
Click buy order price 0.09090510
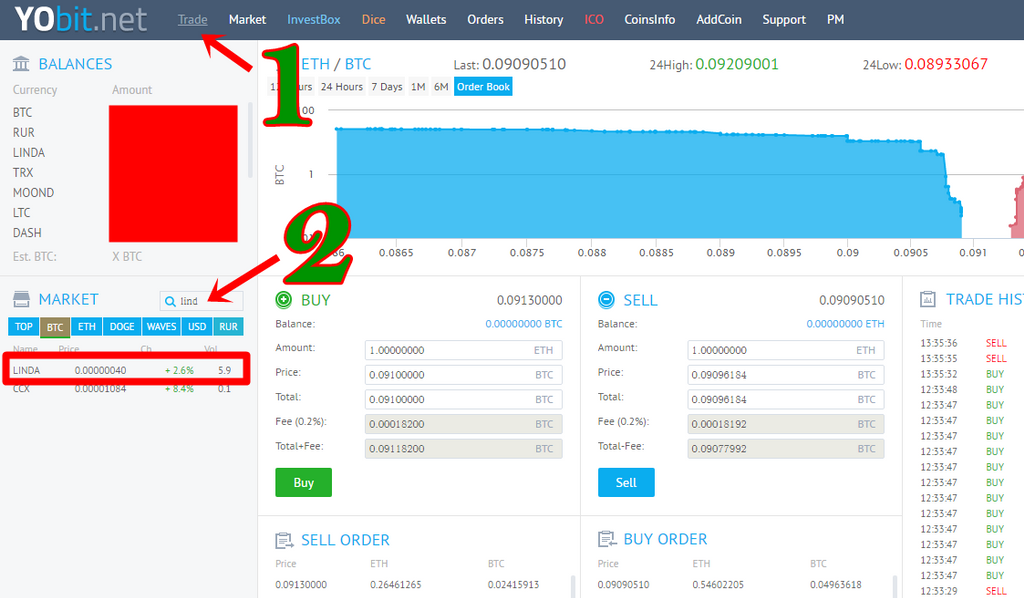624,584
